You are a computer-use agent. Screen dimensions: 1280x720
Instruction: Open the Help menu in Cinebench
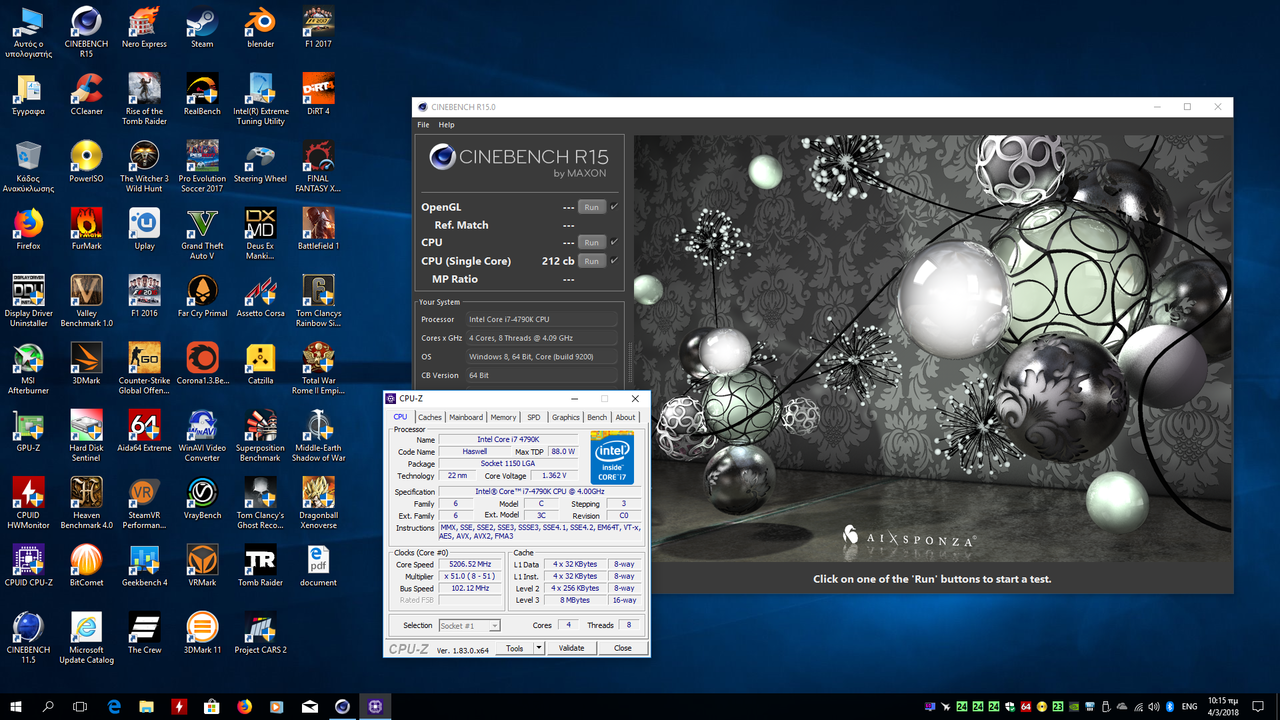pos(447,125)
